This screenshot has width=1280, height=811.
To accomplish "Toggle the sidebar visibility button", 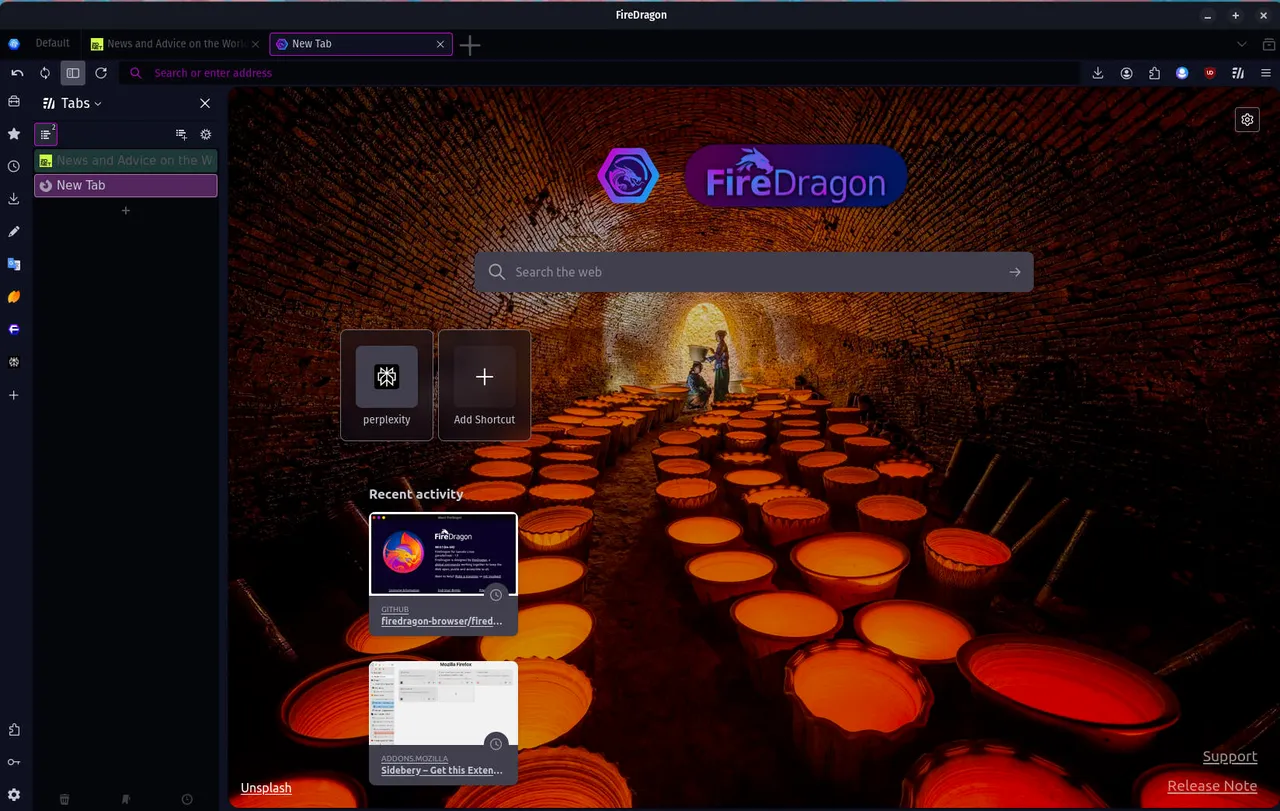I will pyautogui.click(x=73, y=73).
